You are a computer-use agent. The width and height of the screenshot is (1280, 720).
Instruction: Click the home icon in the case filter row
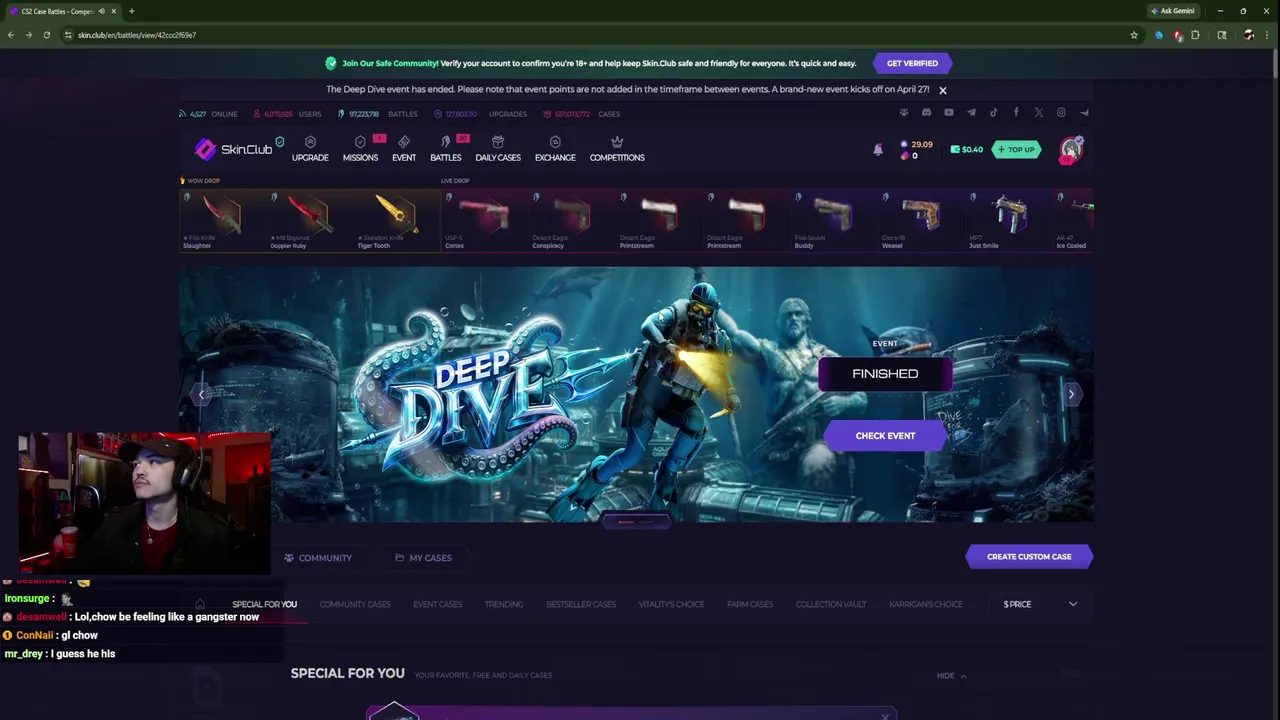[x=200, y=604]
